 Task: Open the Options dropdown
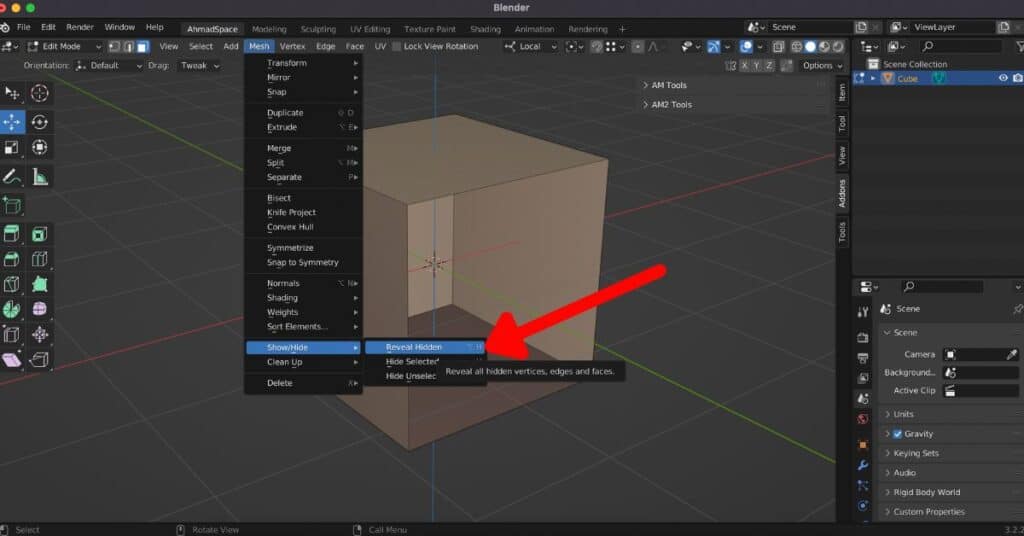coord(822,65)
